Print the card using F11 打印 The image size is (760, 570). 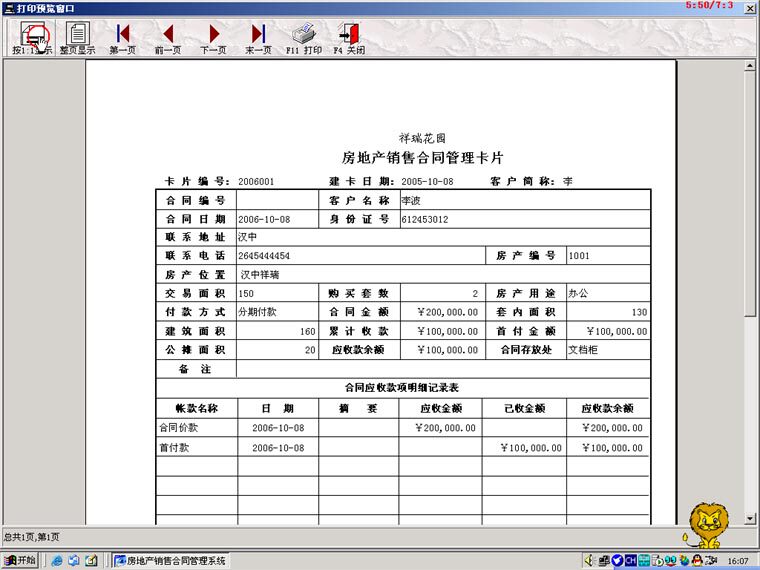click(x=304, y=38)
